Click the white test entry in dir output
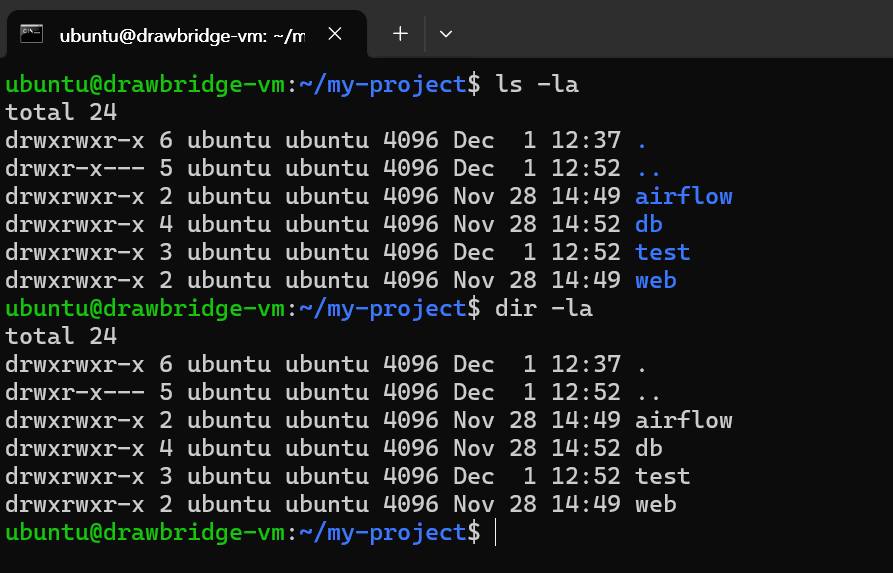The width and height of the screenshot is (893, 573). point(662,476)
